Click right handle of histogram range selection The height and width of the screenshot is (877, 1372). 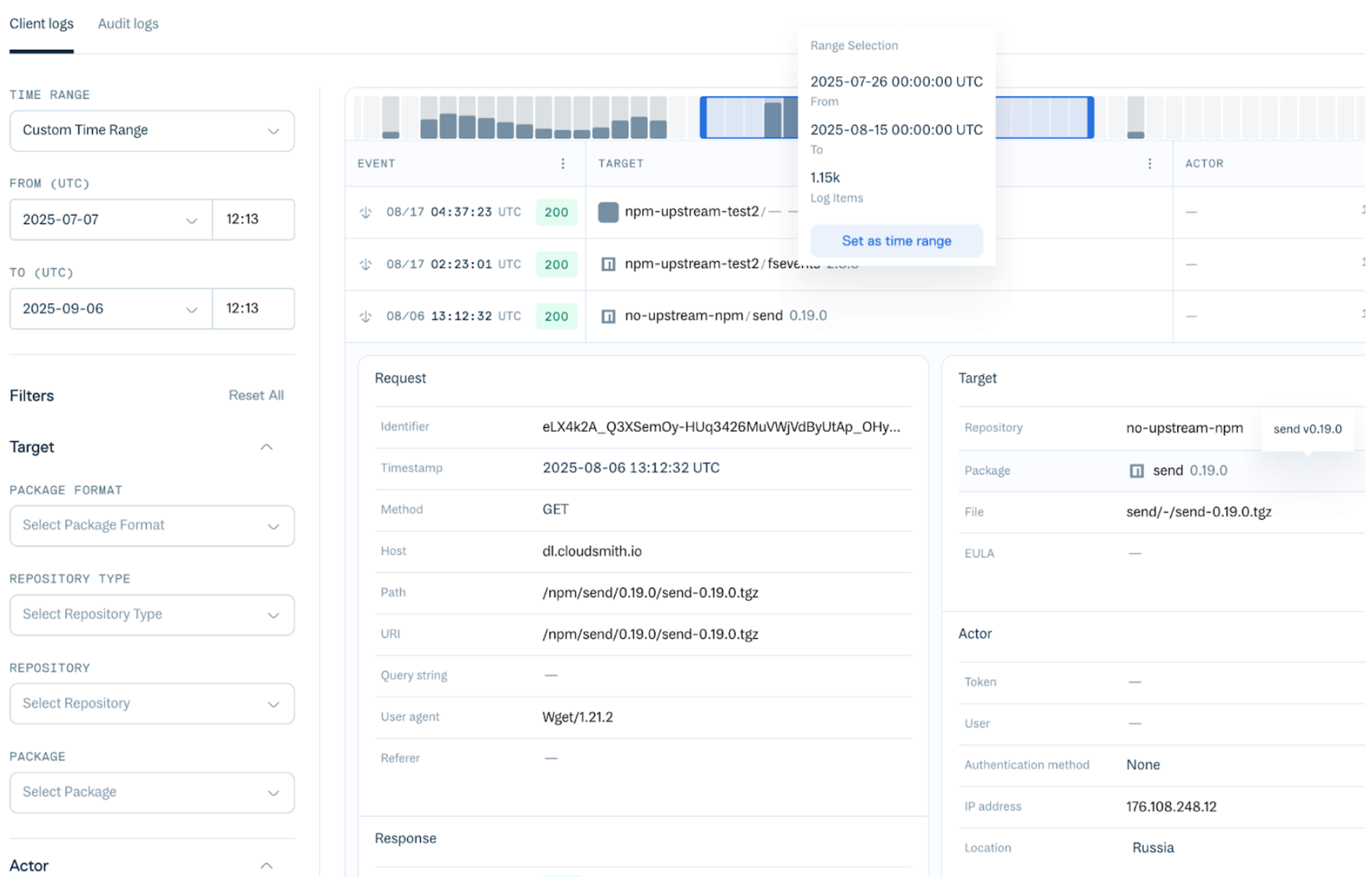pos(1090,118)
